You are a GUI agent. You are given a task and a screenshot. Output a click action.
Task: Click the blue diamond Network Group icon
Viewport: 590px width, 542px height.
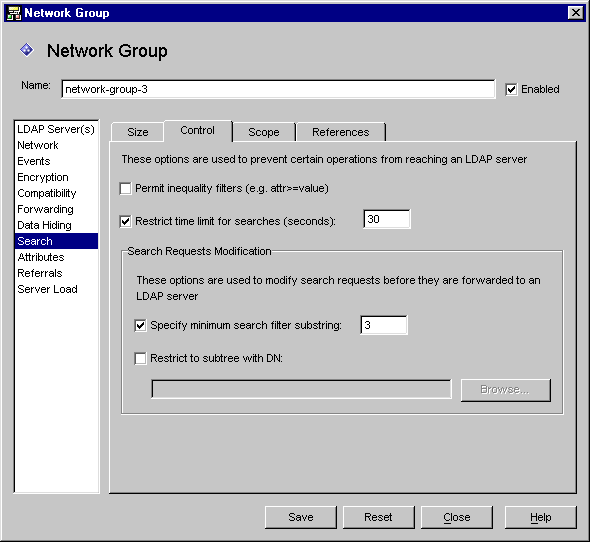(27, 50)
